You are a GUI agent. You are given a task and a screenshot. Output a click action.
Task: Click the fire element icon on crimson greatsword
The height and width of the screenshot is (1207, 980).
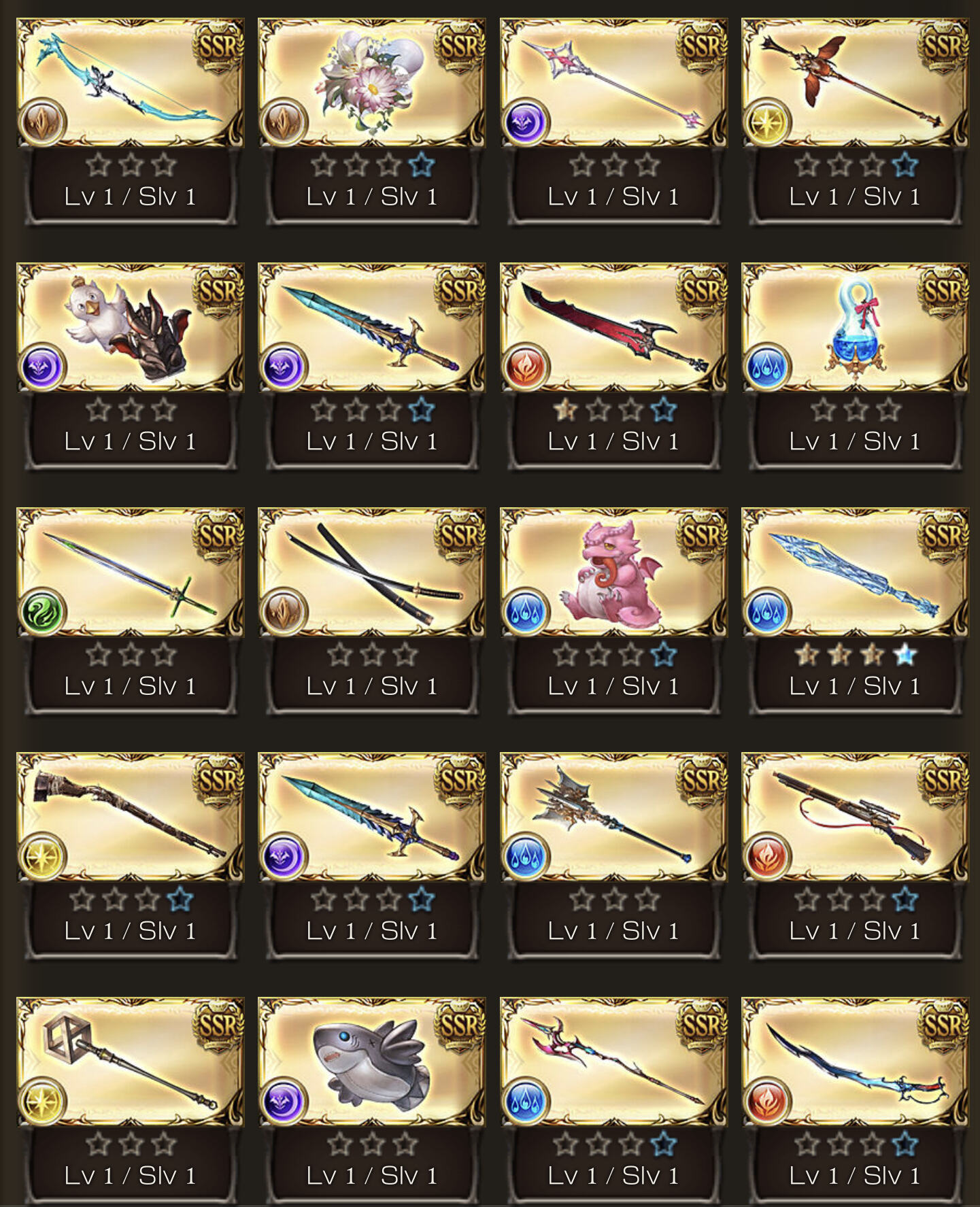coord(526,367)
